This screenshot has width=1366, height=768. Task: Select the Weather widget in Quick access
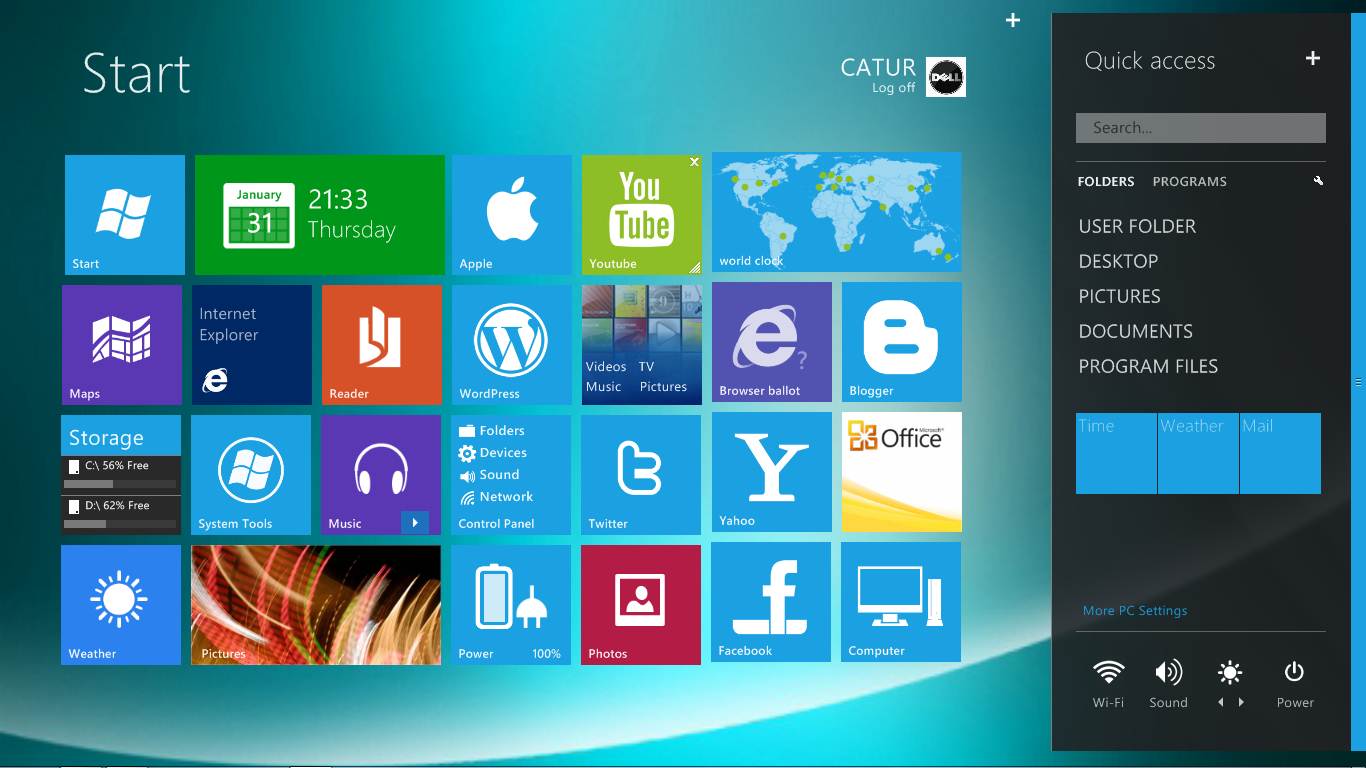pos(1198,453)
